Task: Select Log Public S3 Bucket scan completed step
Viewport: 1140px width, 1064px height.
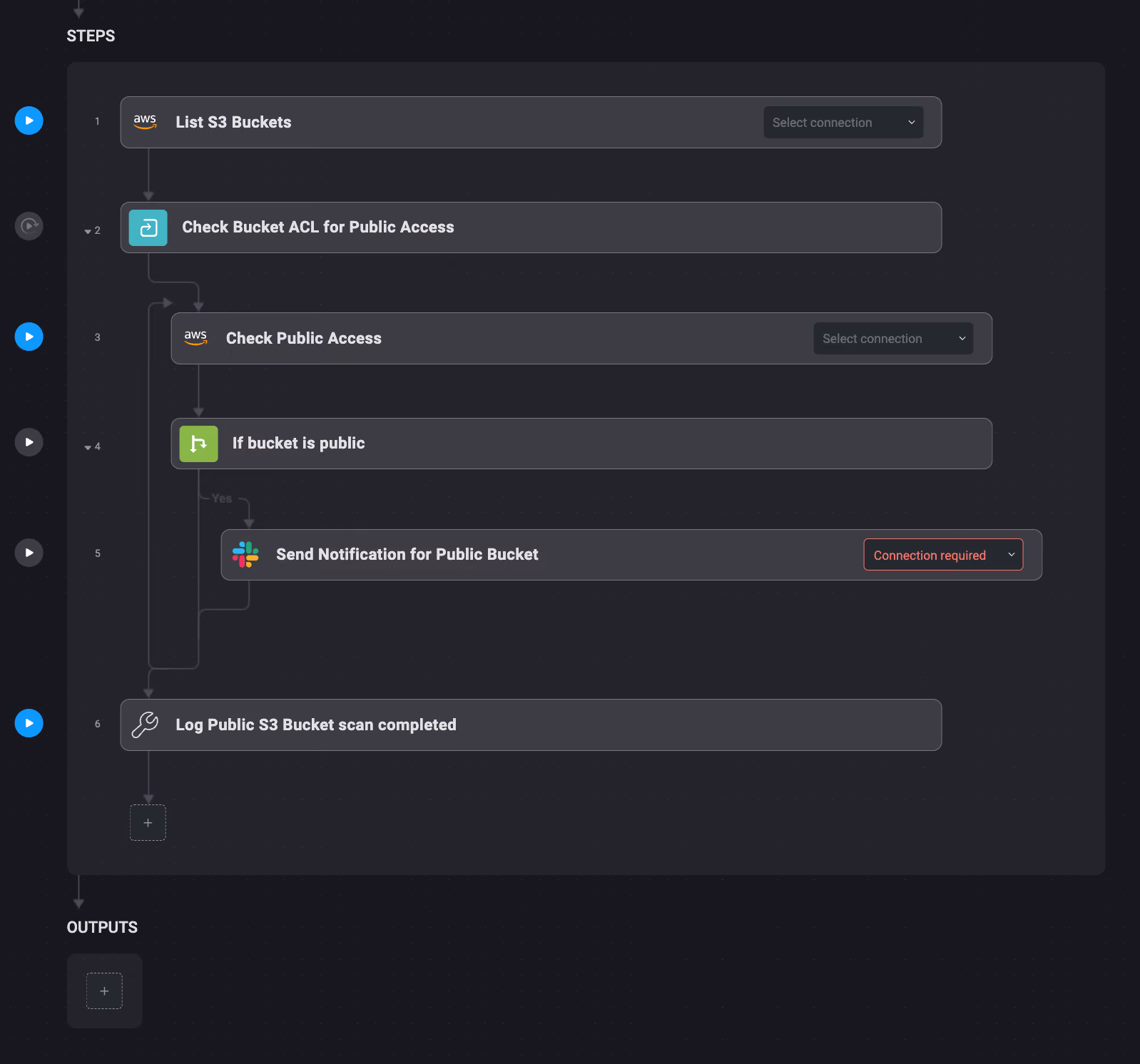Action: pyautogui.click(x=531, y=725)
